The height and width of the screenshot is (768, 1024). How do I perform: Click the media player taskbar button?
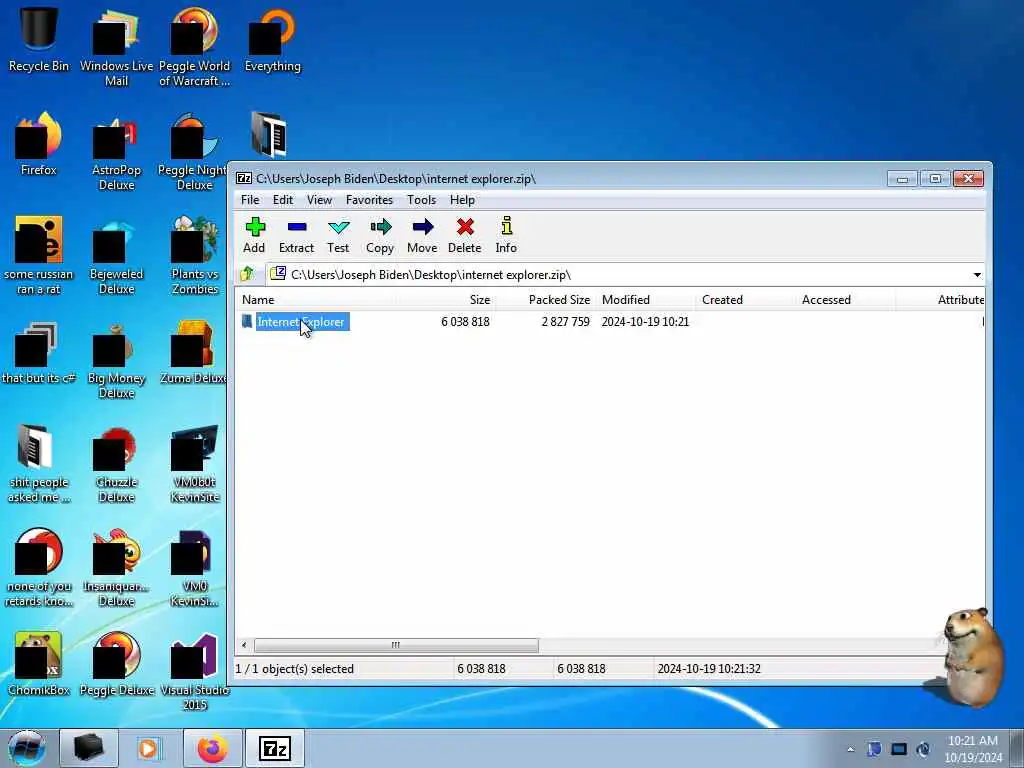149,748
